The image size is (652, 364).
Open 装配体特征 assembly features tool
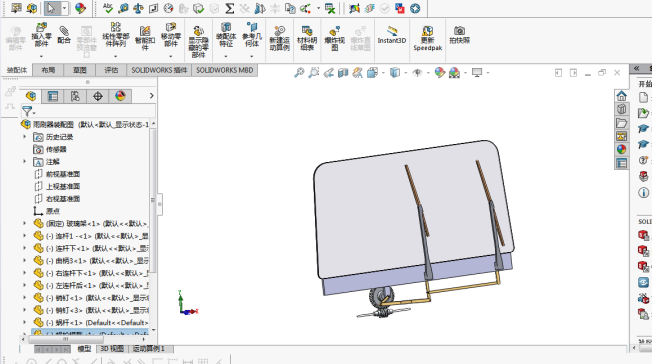coord(226,36)
